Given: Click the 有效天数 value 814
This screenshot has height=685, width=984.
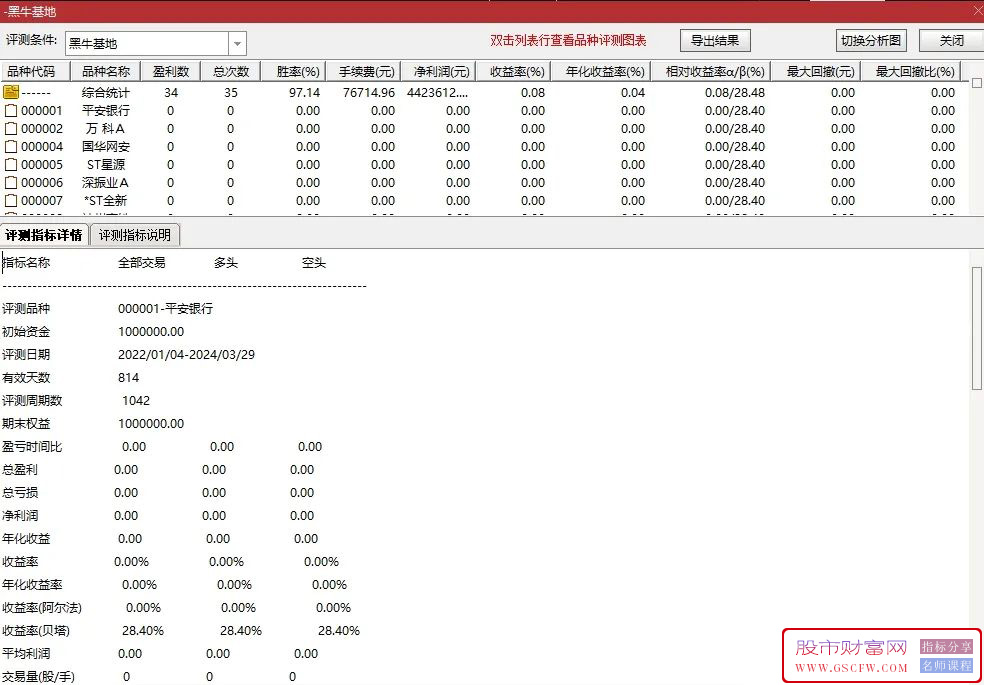Looking at the screenshot, I should click(129, 378).
